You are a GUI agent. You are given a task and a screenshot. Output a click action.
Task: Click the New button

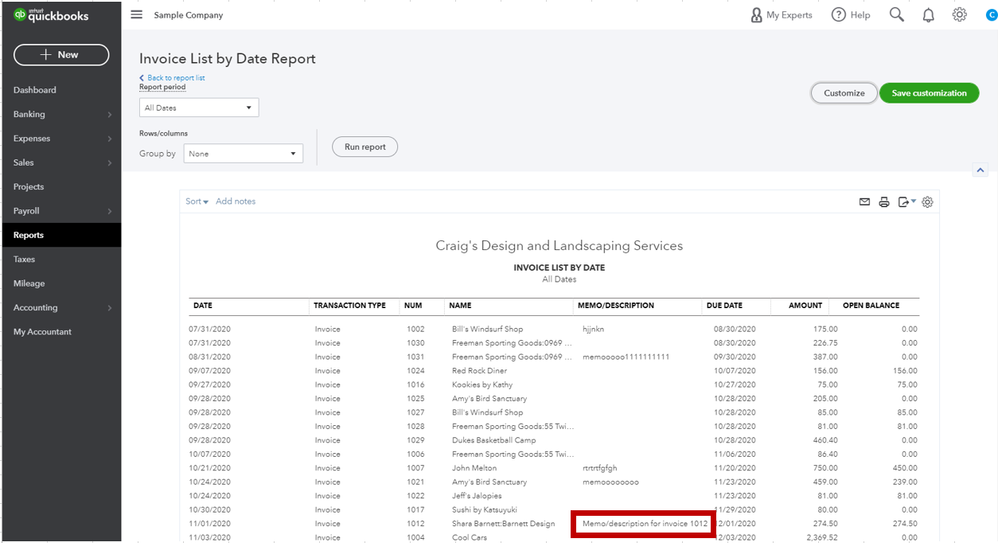click(x=61, y=55)
